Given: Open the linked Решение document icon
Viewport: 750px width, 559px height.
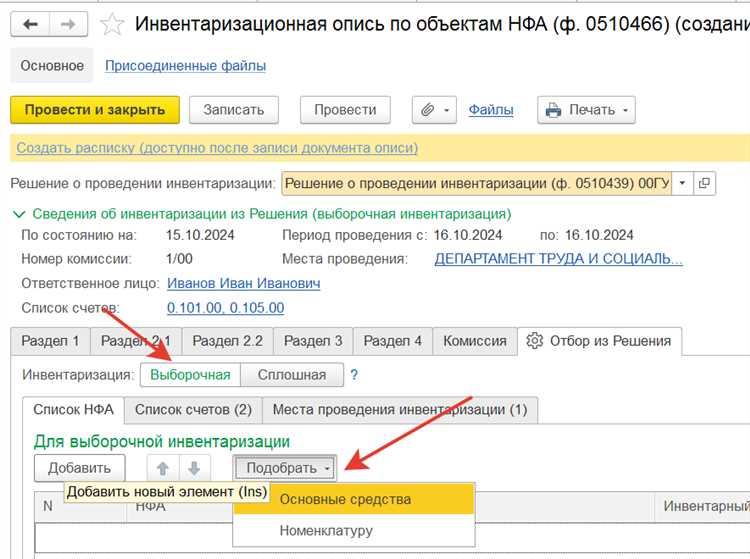Looking at the screenshot, I should click(704, 183).
